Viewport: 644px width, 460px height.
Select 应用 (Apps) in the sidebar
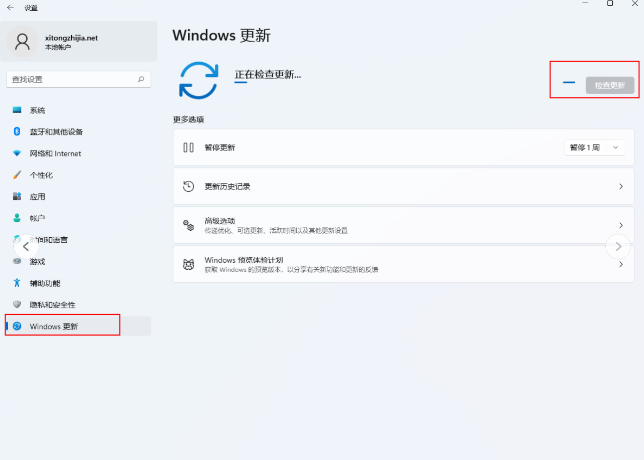[37, 197]
